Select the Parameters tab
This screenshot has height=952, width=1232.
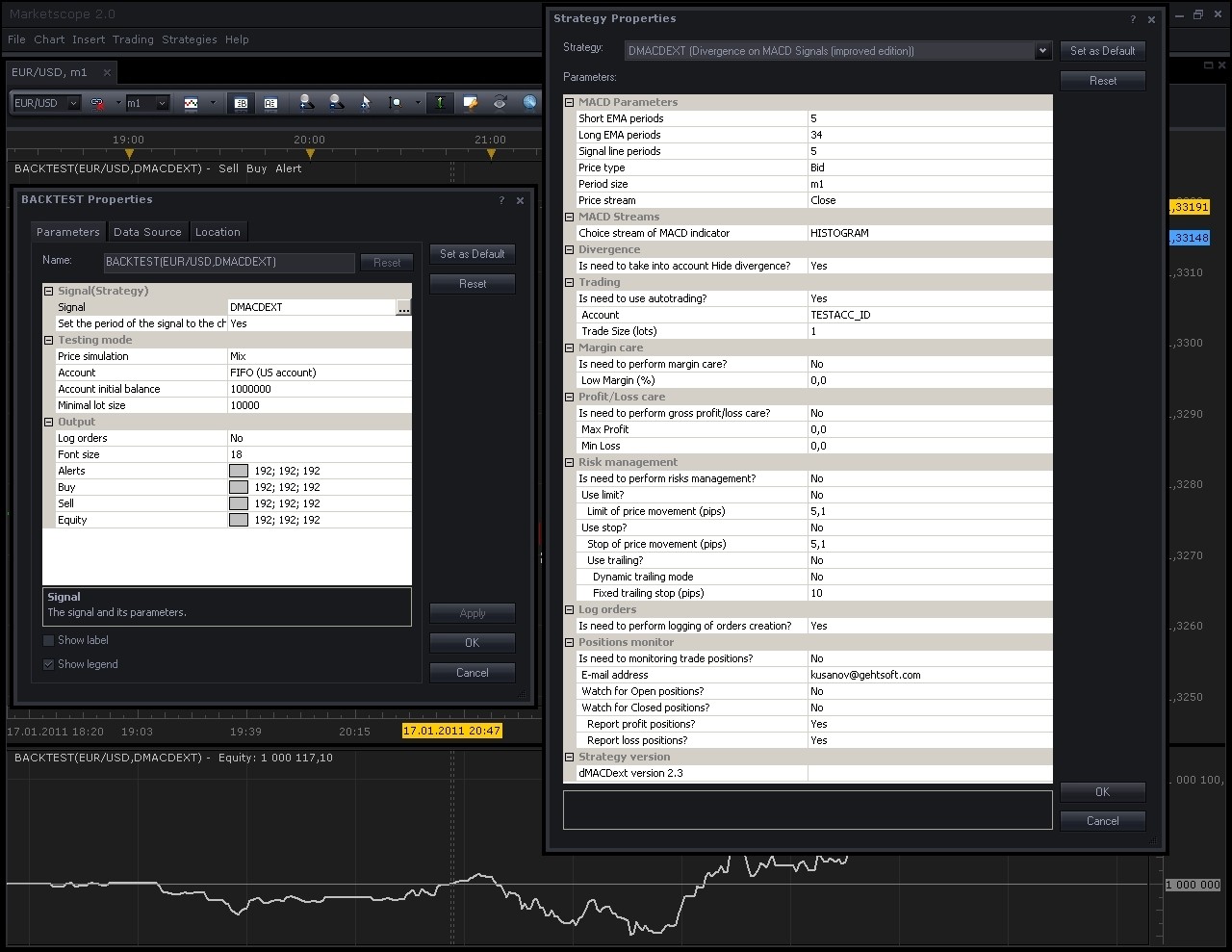tap(67, 232)
